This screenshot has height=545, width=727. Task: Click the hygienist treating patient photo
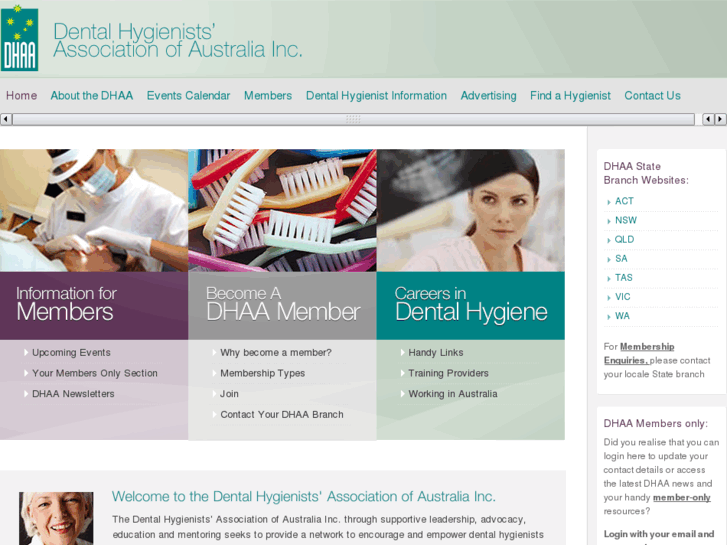click(94, 211)
